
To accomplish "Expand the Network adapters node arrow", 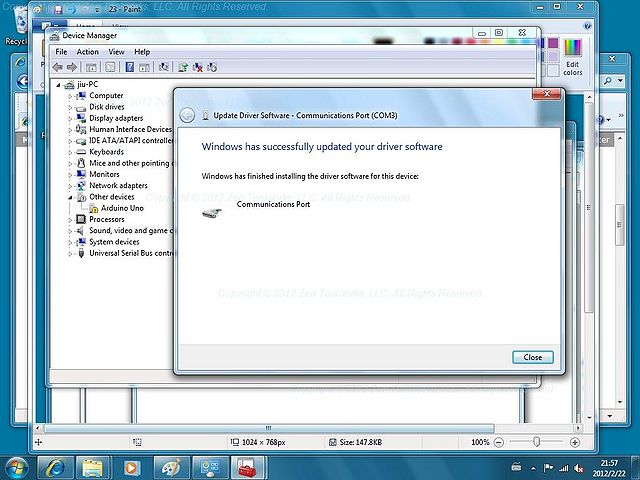I will coord(70,186).
